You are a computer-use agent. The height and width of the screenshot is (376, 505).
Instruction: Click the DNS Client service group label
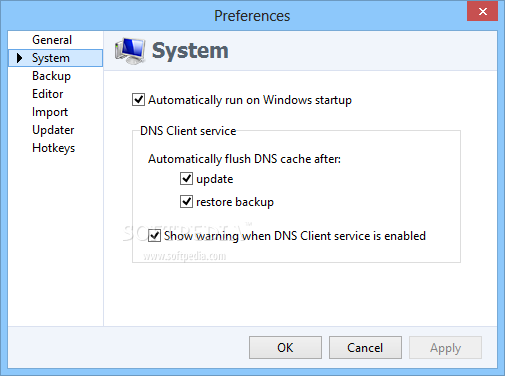point(188,131)
